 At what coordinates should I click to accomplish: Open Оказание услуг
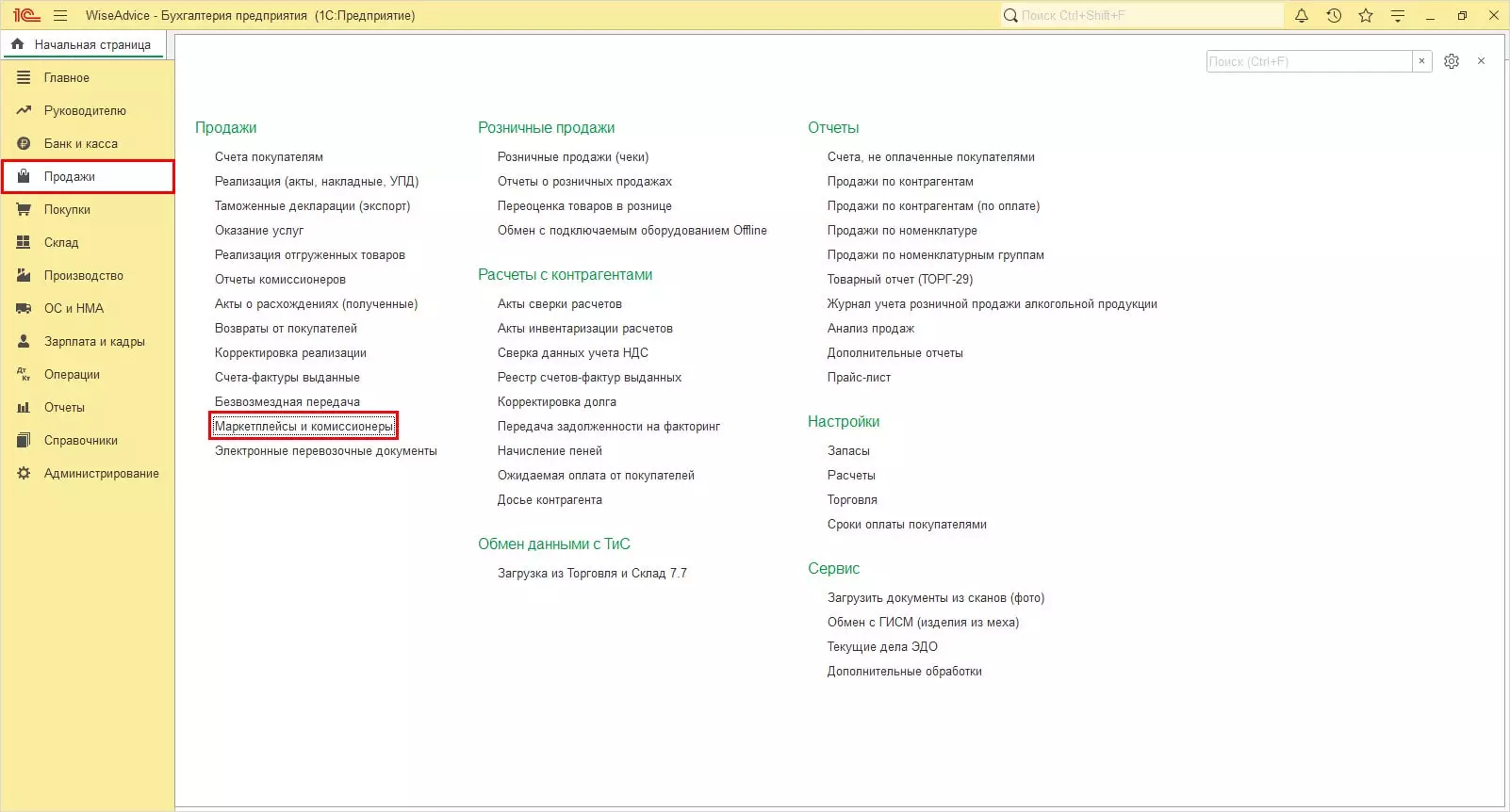[x=259, y=231]
